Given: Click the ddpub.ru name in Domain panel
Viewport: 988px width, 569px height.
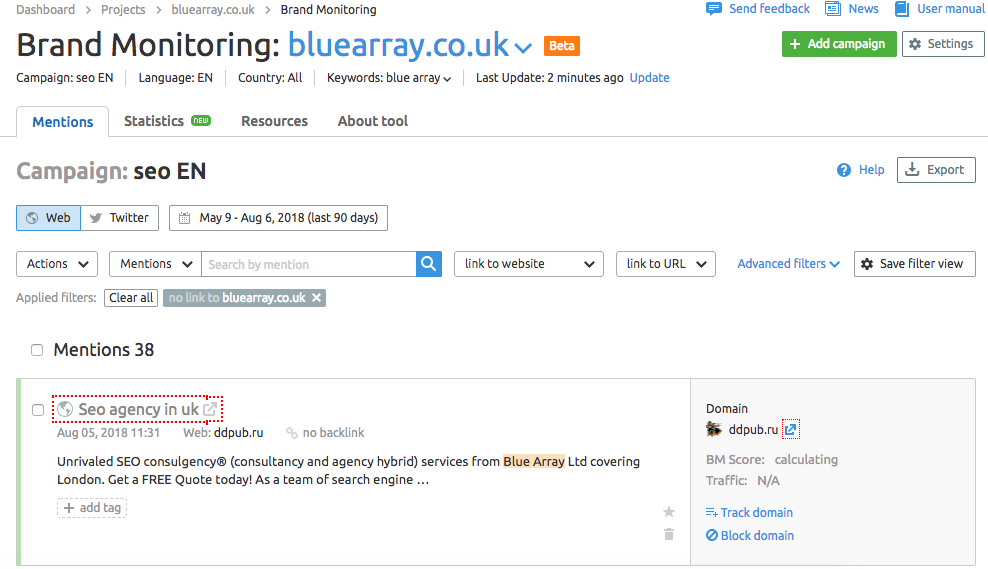Looking at the screenshot, I should coord(753,430).
